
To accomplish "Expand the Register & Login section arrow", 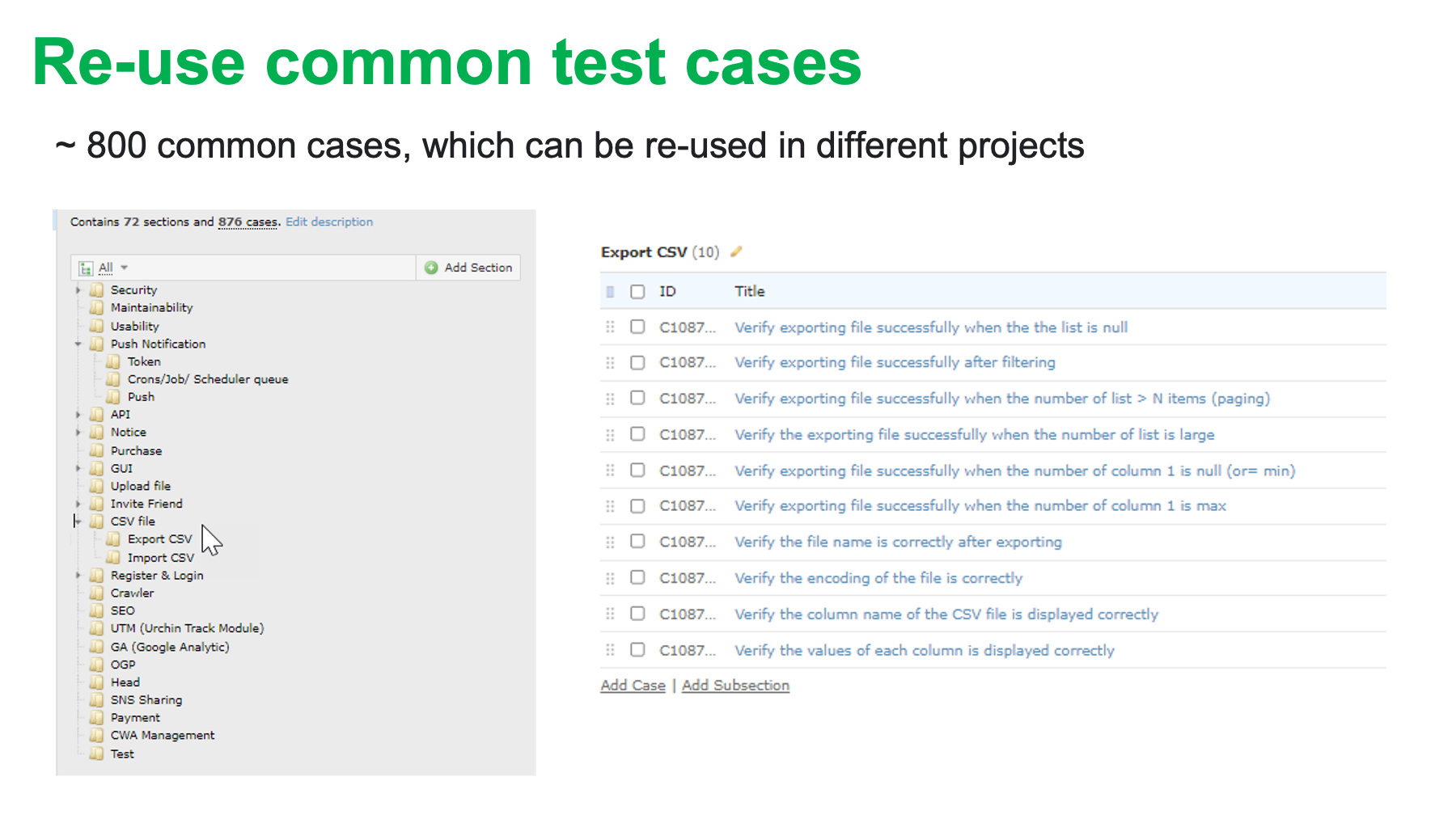I will (78, 576).
